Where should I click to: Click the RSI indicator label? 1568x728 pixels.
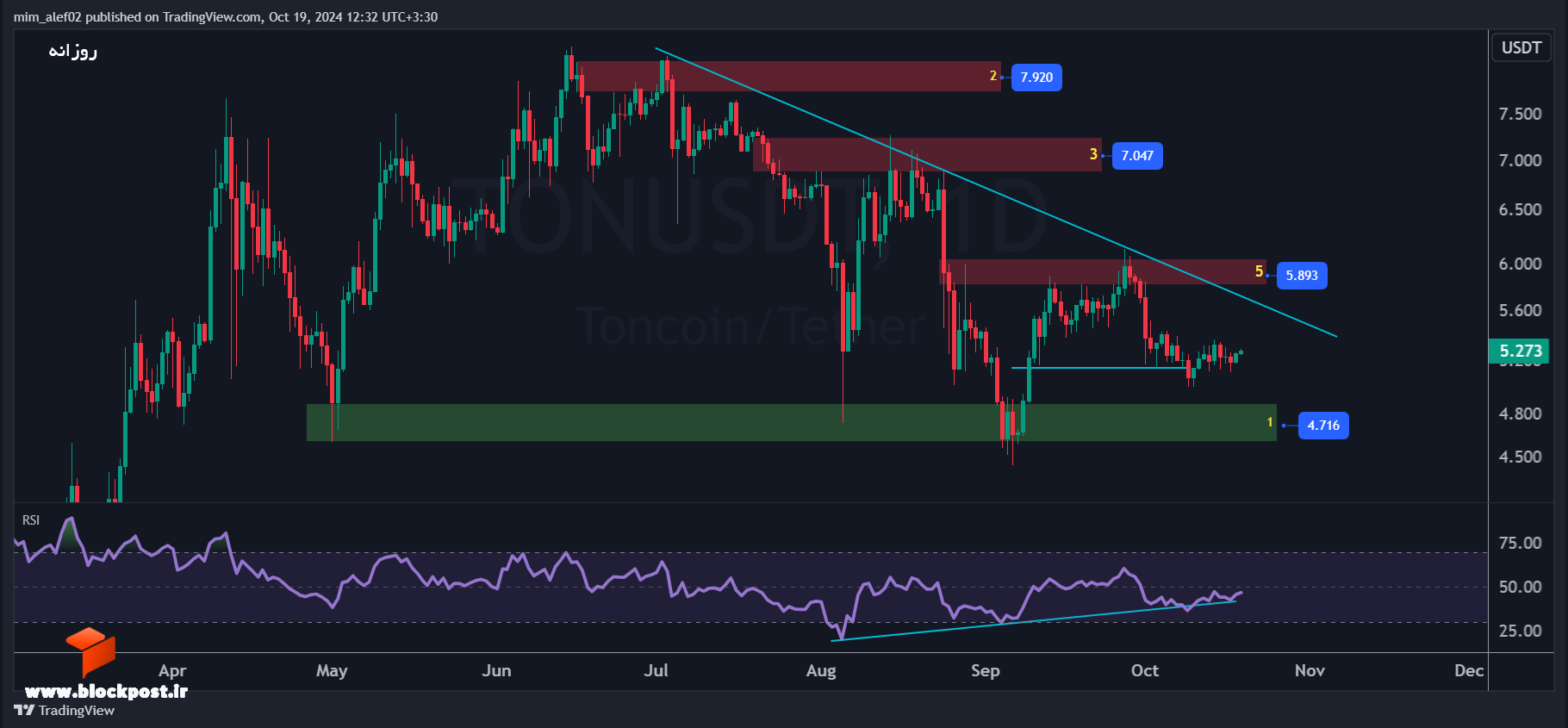(x=31, y=520)
